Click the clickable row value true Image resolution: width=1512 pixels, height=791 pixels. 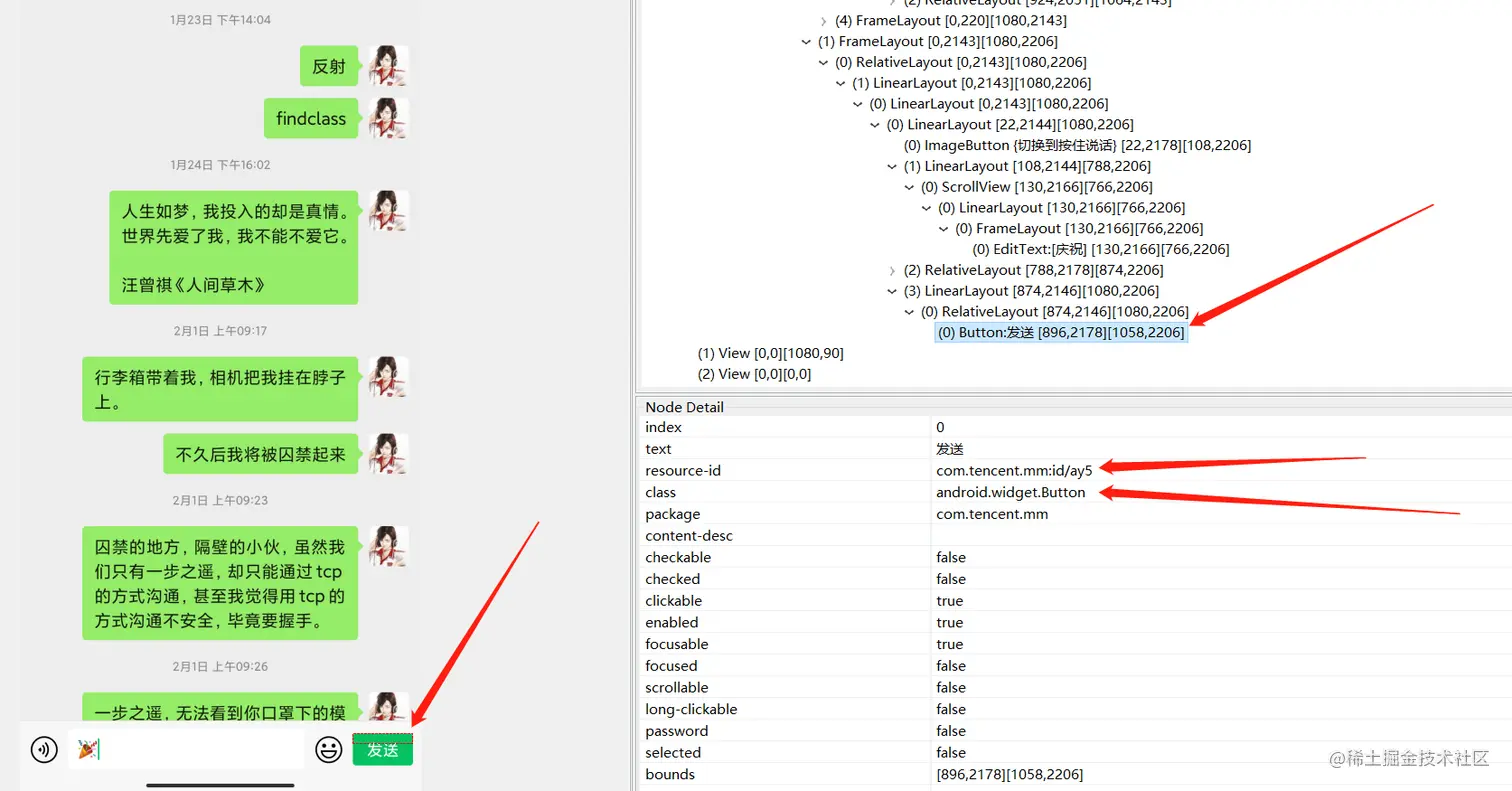(x=949, y=601)
